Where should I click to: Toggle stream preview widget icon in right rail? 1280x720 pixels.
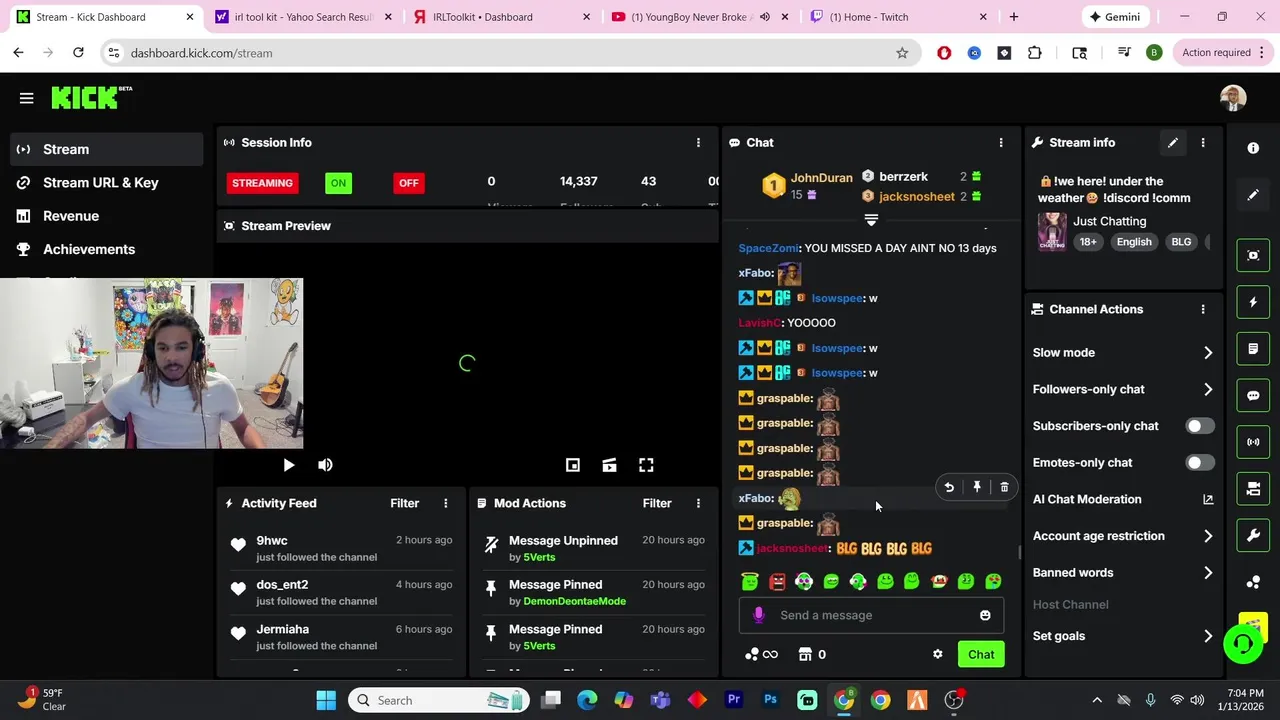coord(1253,255)
